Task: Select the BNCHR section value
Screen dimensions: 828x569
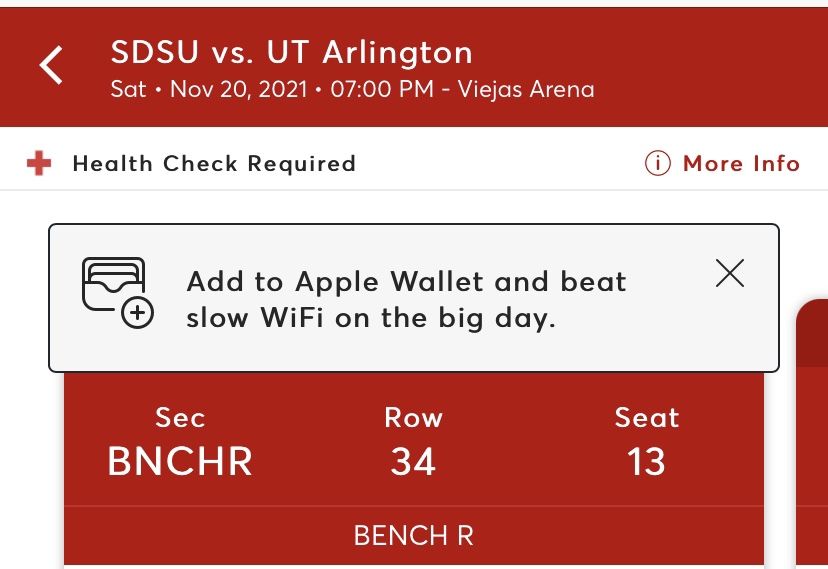Action: point(180,462)
